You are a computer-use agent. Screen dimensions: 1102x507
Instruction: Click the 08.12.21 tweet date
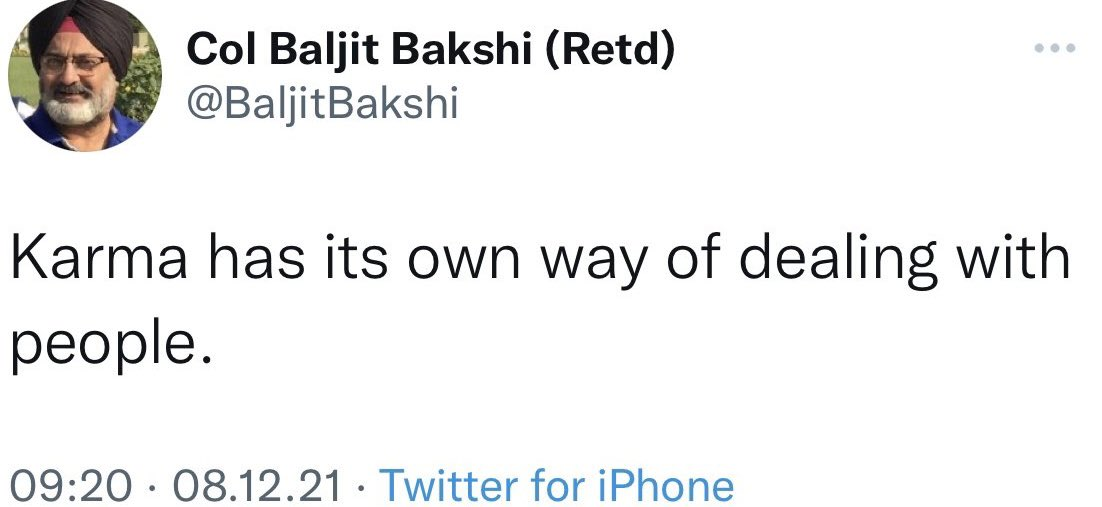click(x=256, y=486)
